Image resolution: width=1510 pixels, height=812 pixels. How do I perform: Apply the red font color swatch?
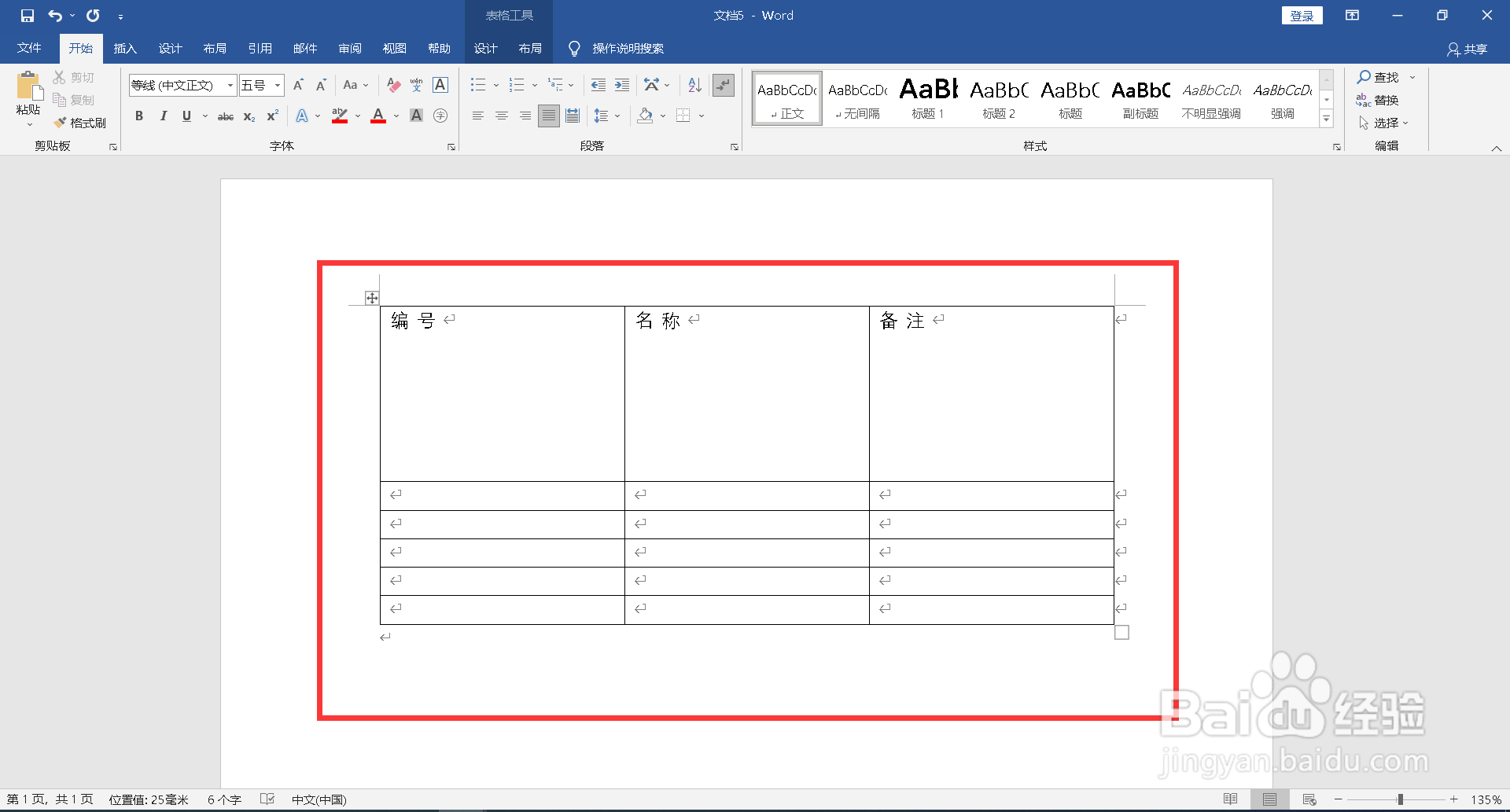378,116
